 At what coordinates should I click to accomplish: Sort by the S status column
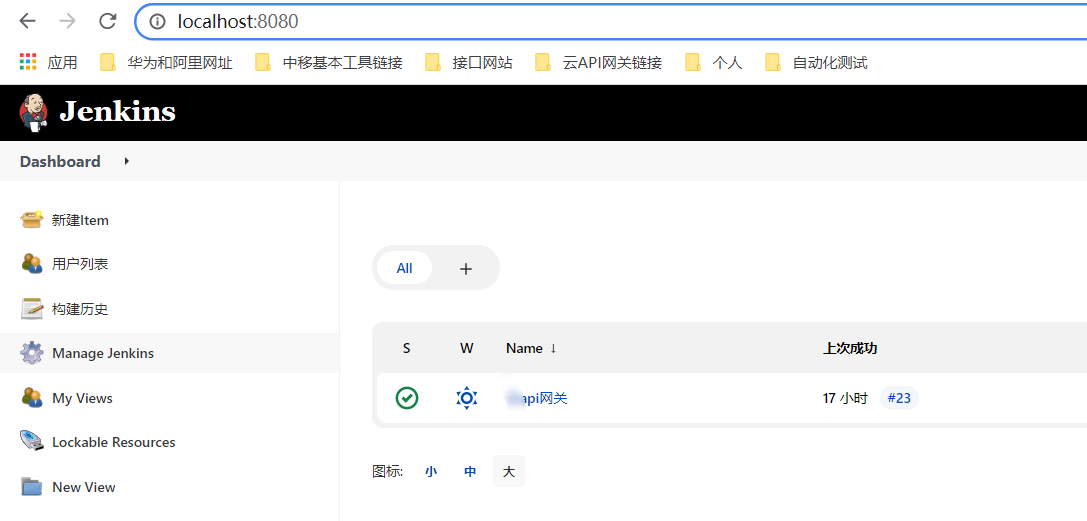(x=406, y=348)
